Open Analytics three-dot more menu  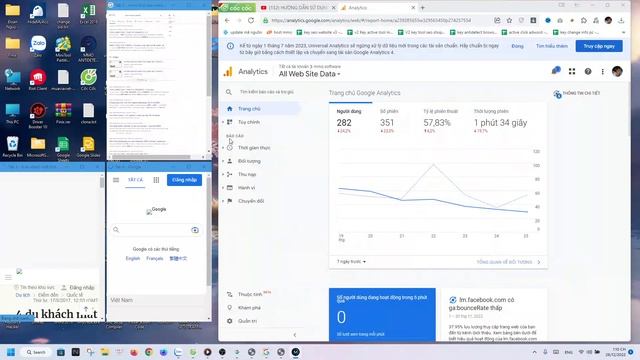(x=602, y=71)
